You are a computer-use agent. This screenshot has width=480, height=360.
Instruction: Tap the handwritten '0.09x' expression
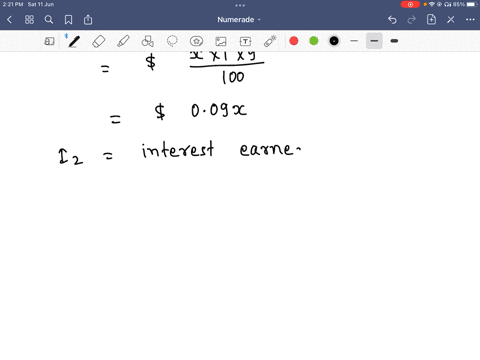[219, 110]
